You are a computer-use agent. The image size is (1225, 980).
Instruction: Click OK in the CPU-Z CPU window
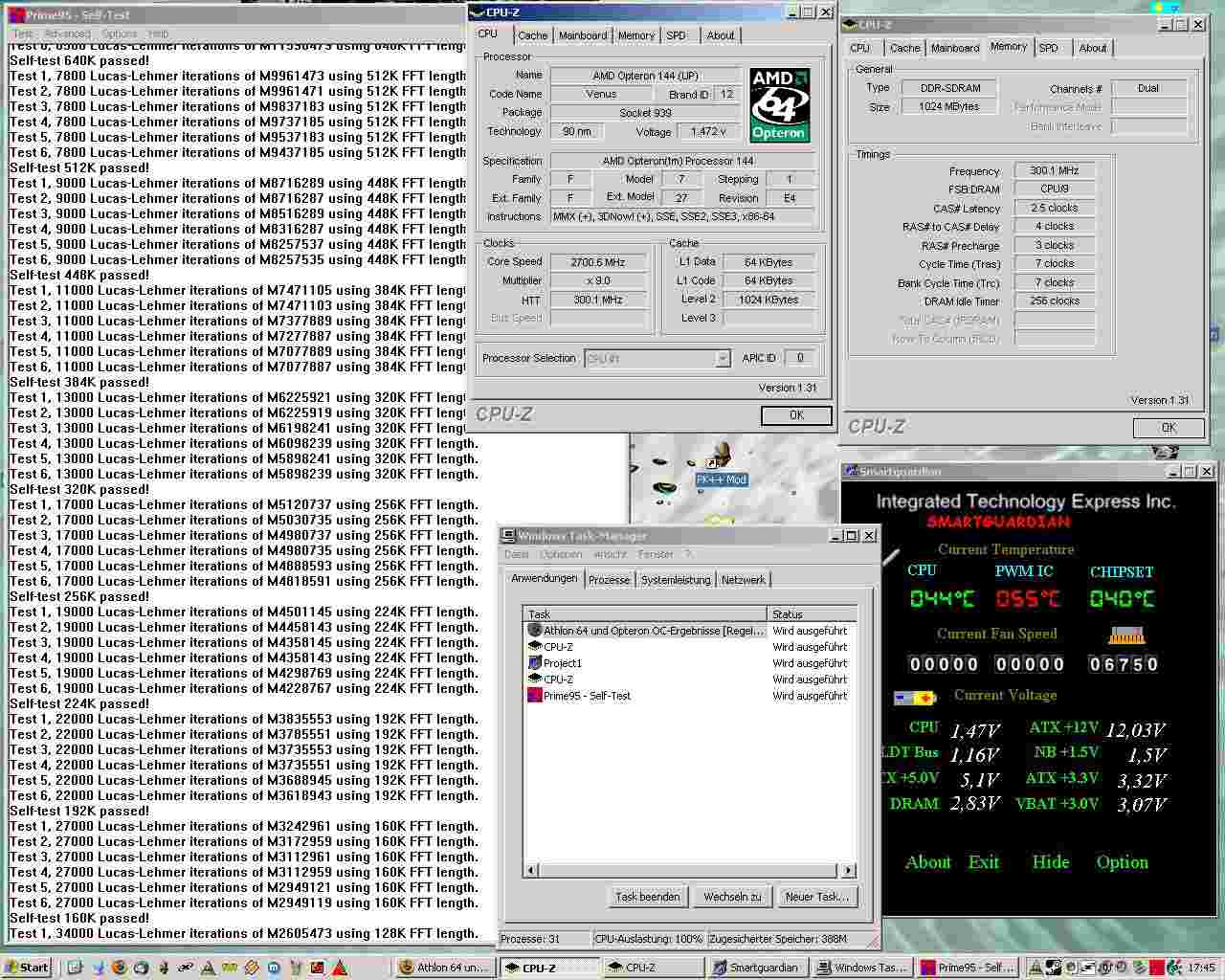796,415
